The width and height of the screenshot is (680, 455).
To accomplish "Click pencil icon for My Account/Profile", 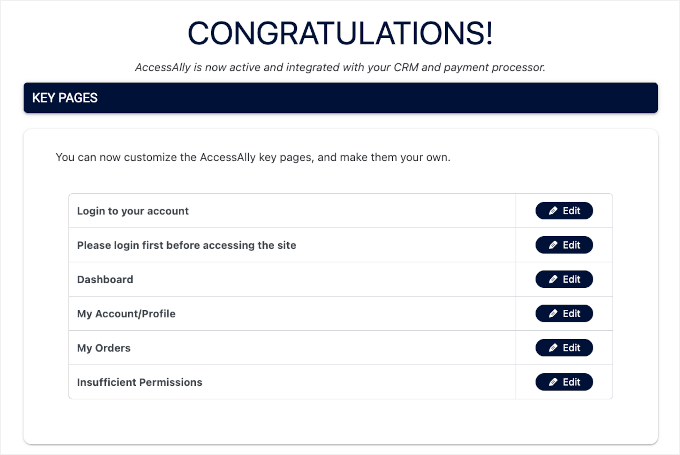I will 553,314.
